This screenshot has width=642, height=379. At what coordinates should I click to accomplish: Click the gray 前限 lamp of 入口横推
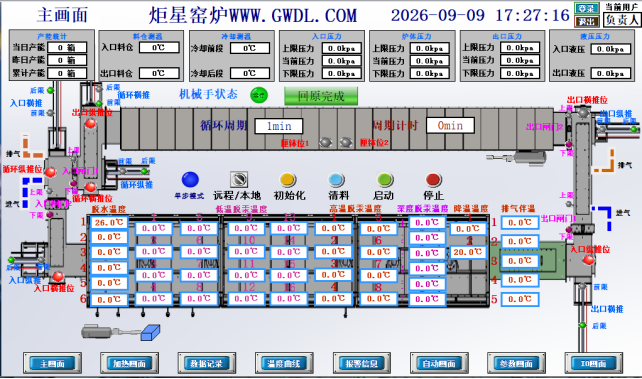(x=50, y=113)
